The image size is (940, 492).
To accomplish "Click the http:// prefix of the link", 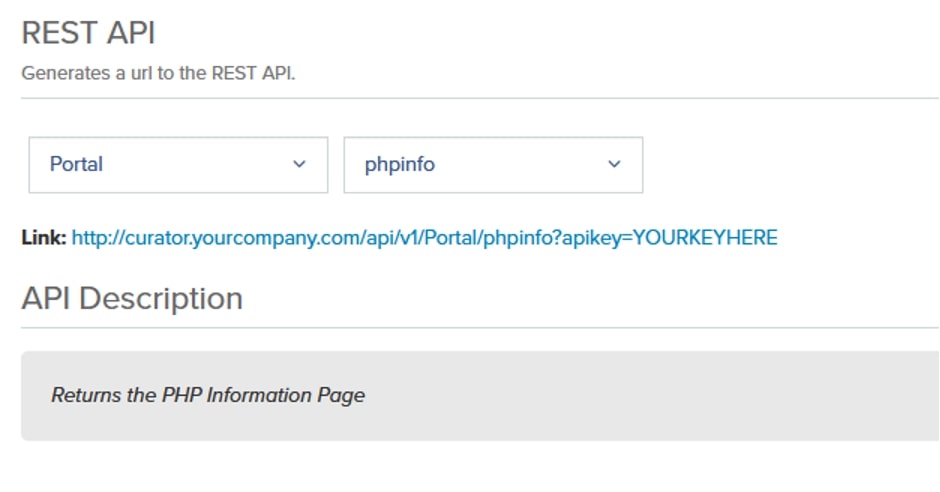I will pos(98,238).
